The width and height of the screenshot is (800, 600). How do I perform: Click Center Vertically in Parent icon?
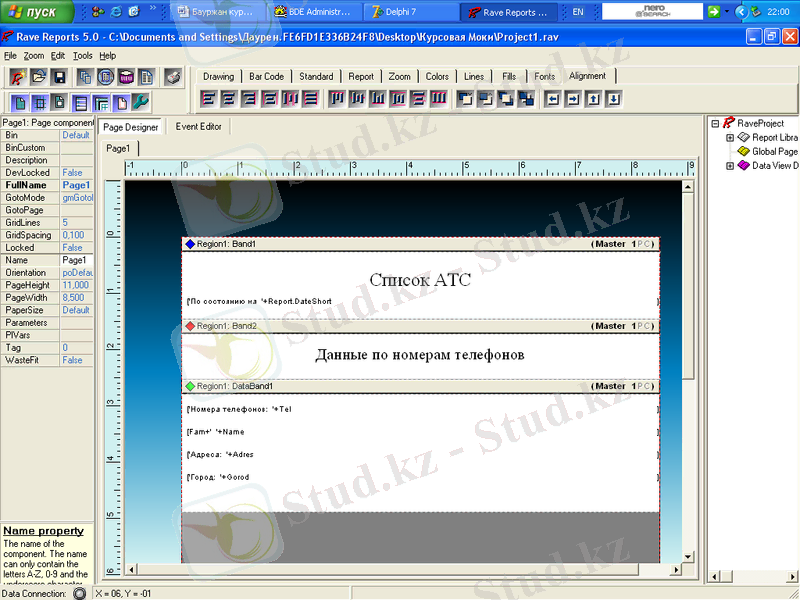pyautogui.click(x=397, y=98)
